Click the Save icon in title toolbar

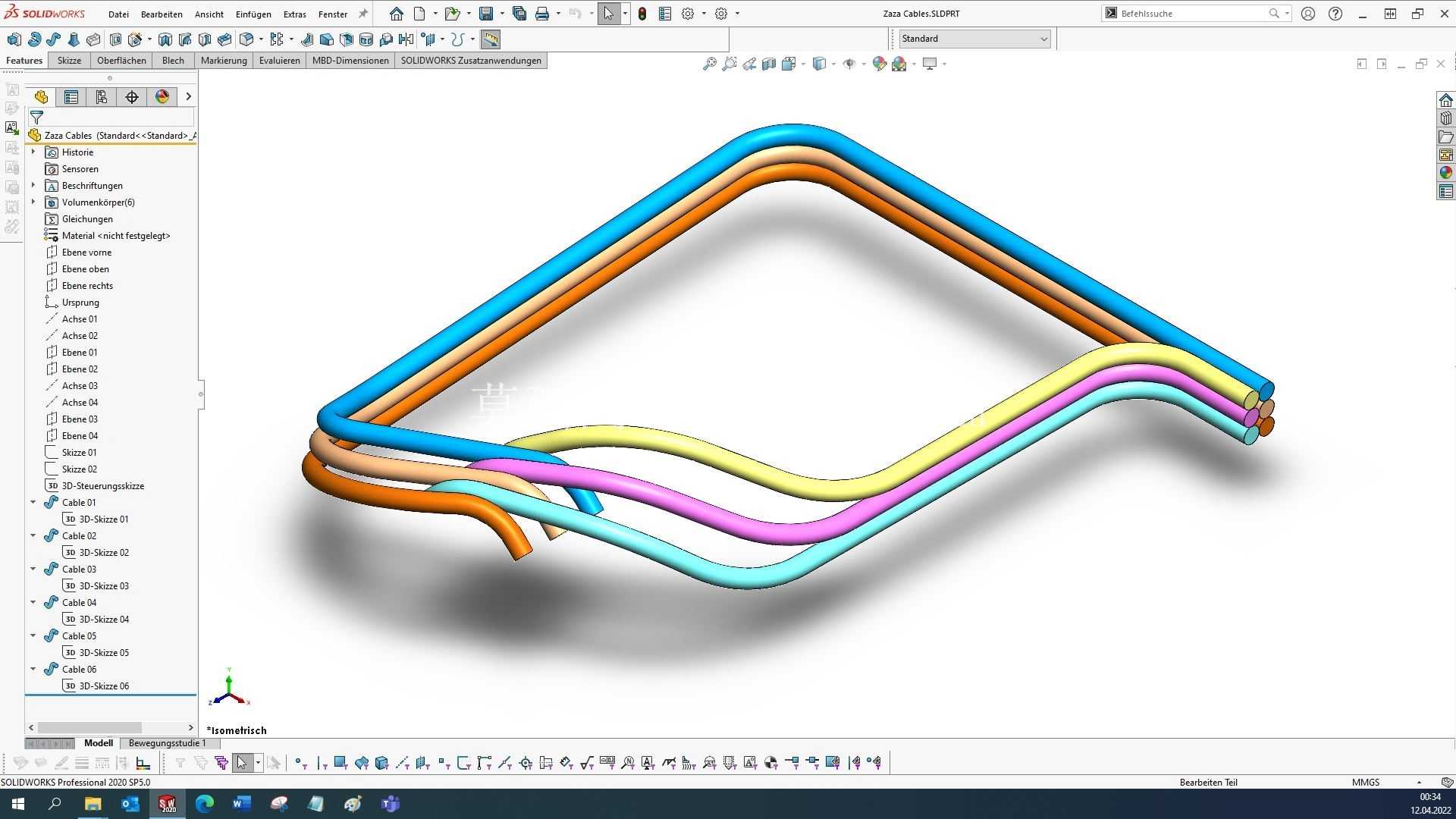click(486, 14)
